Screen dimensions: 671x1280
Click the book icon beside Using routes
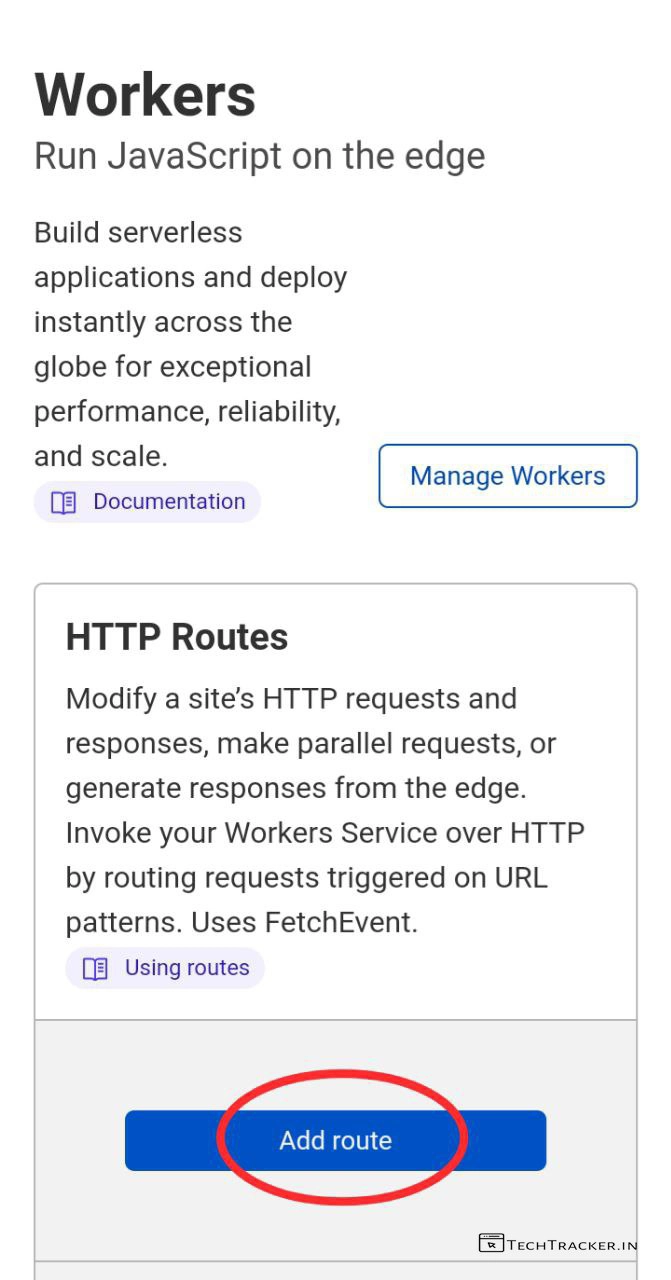[95, 968]
